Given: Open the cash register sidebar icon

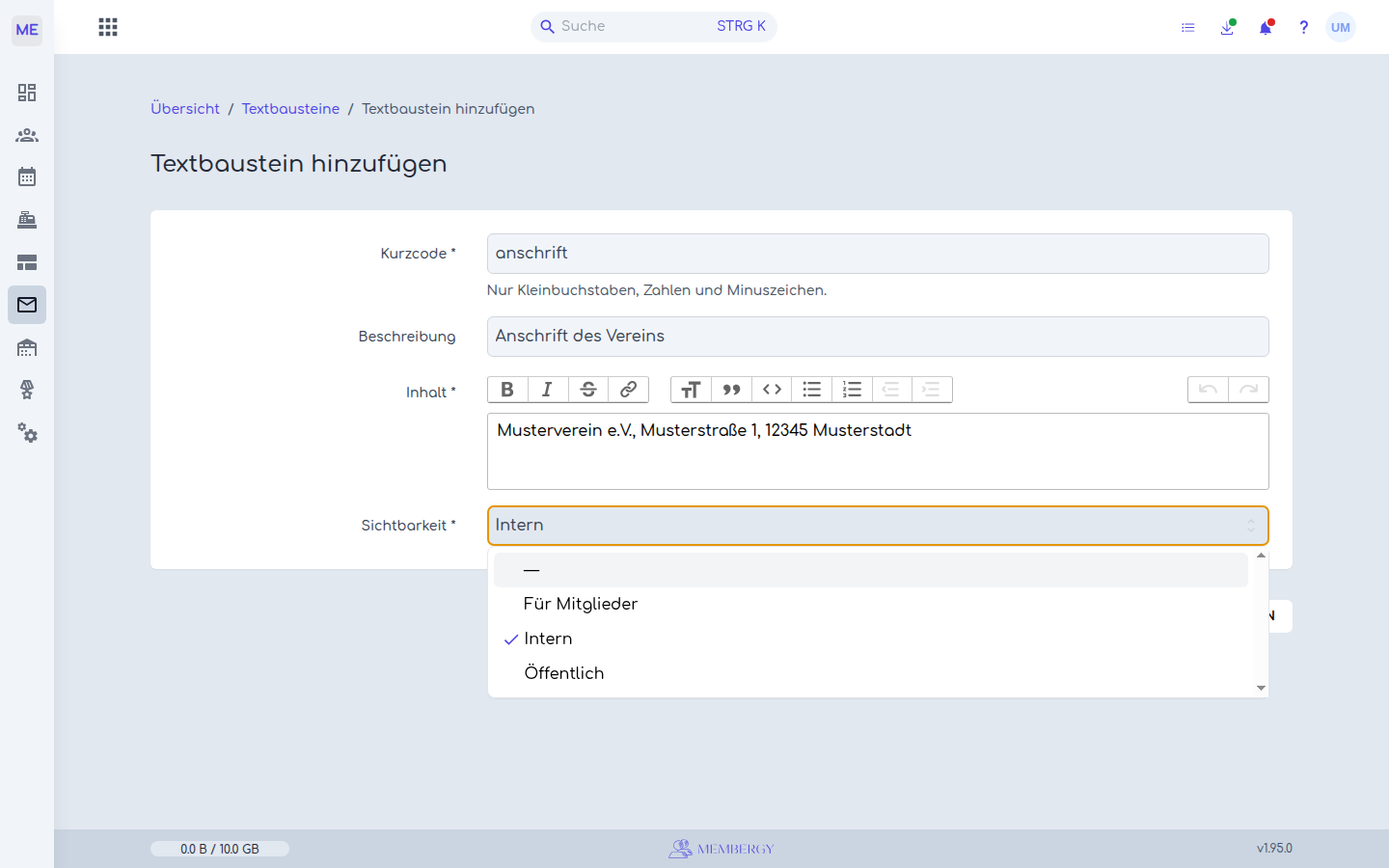Looking at the screenshot, I should coord(27,220).
